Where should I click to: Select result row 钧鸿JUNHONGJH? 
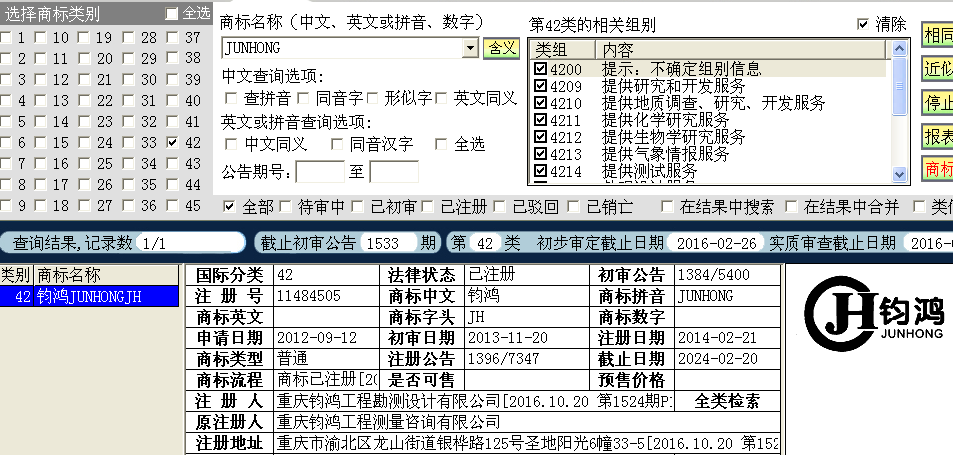(x=89, y=296)
